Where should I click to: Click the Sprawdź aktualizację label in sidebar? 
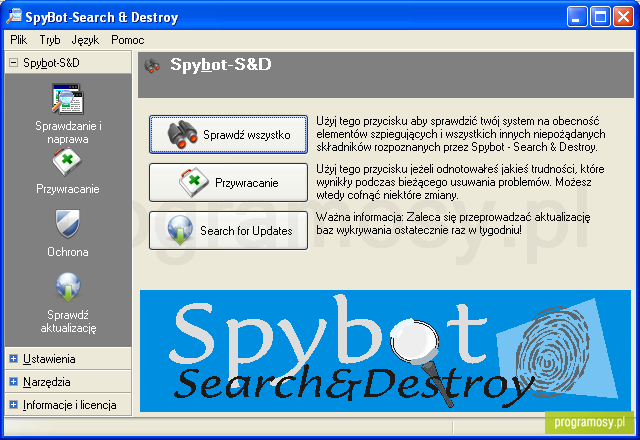pos(68,321)
